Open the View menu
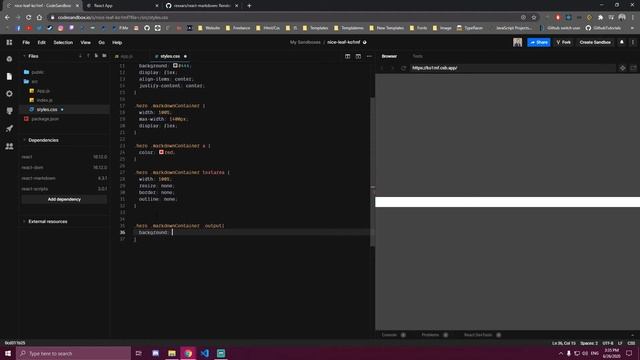 pyautogui.click(x=85, y=42)
